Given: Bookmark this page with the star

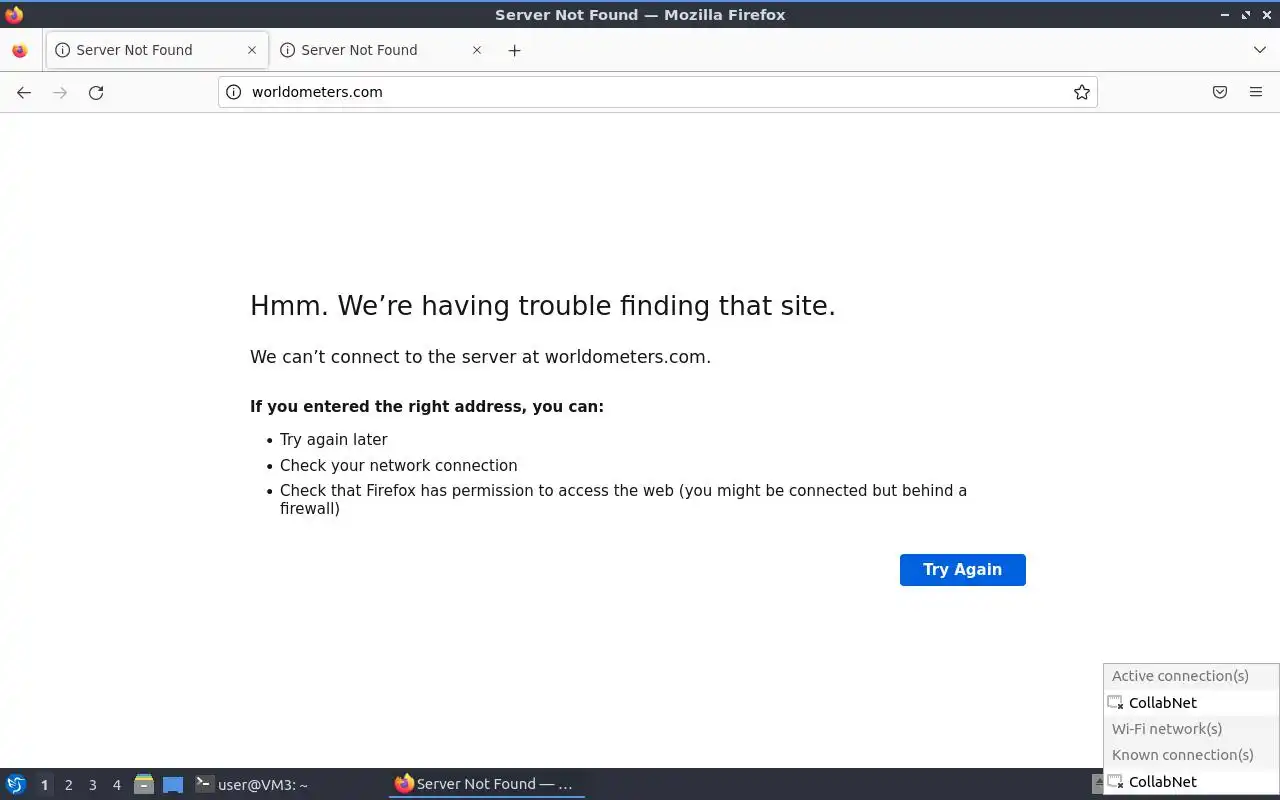Looking at the screenshot, I should 1082,92.
